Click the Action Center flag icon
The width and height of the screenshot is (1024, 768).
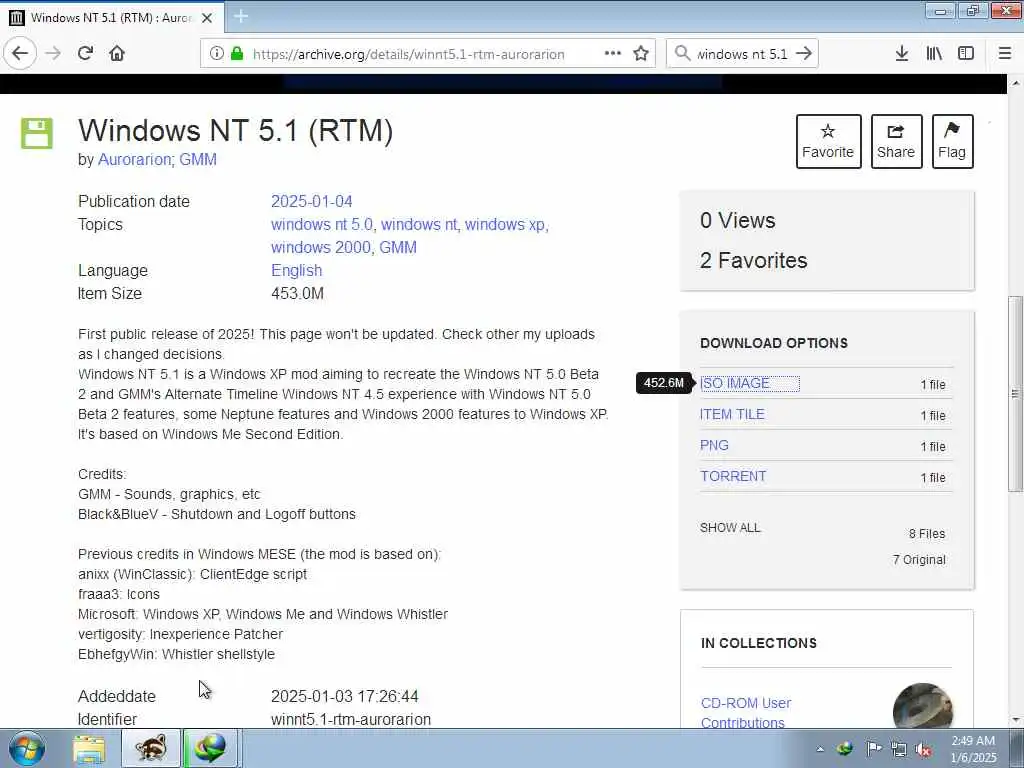click(874, 748)
